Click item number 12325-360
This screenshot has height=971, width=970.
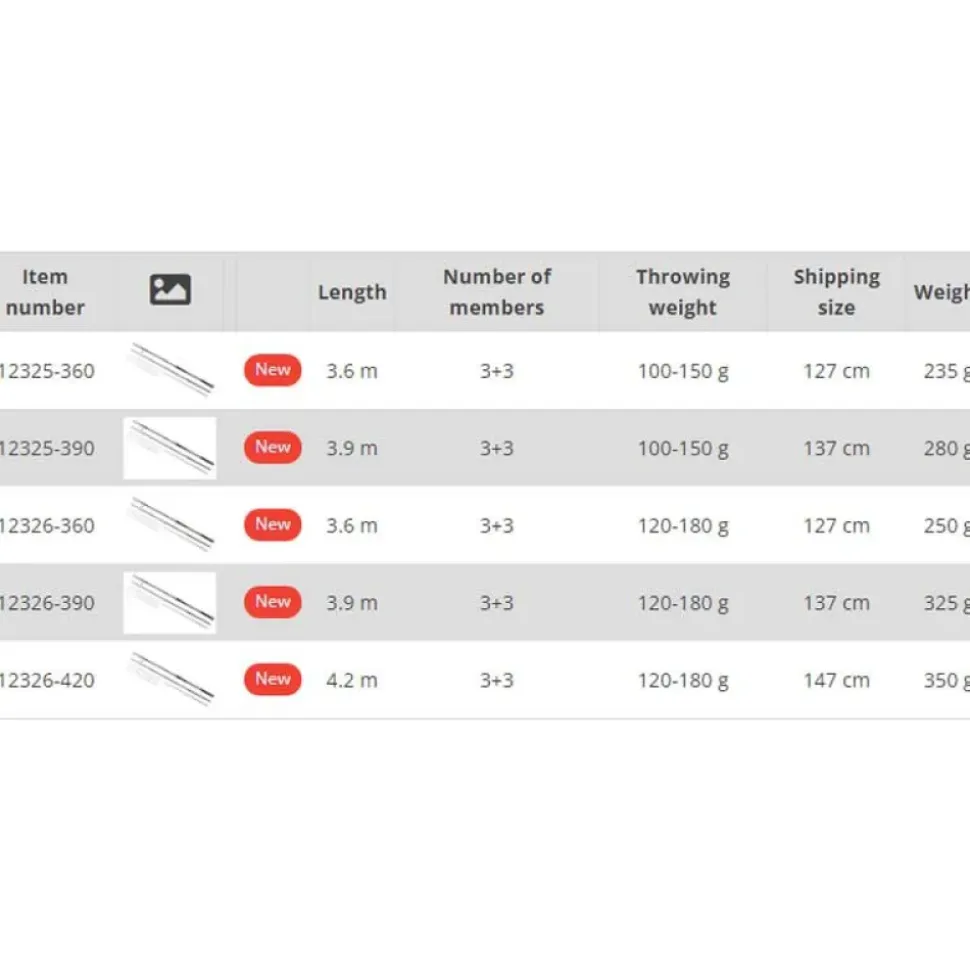coord(47,371)
